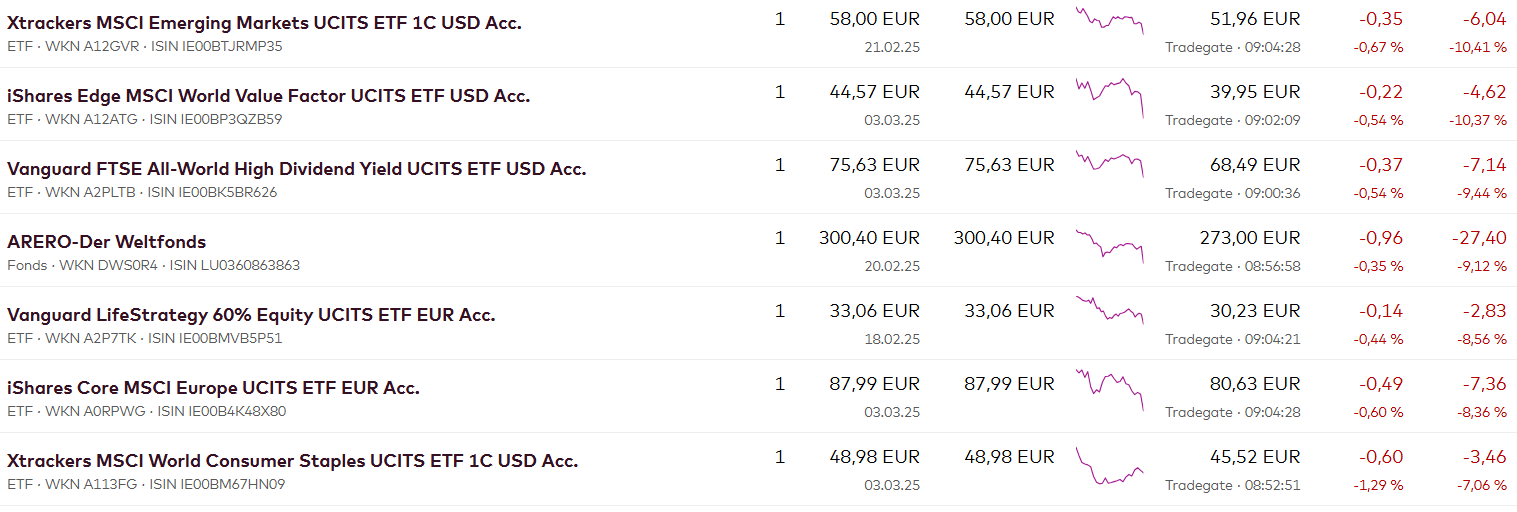Open Xtrackers MSCI Emerging Markets ETF link
The width and height of the screenshot is (1517, 512).
tap(264, 23)
